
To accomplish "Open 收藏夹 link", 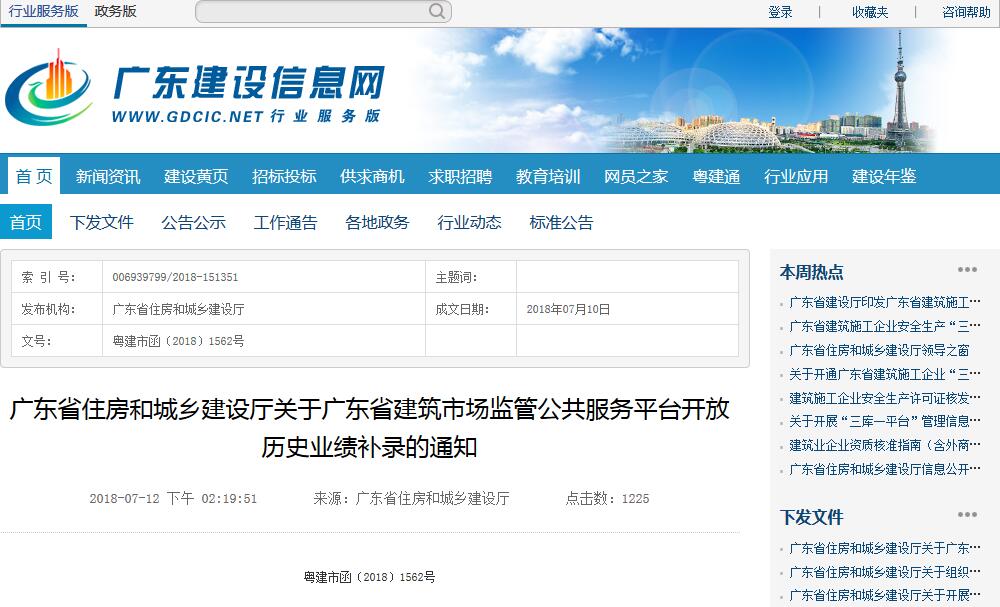I will pos(870,12).
